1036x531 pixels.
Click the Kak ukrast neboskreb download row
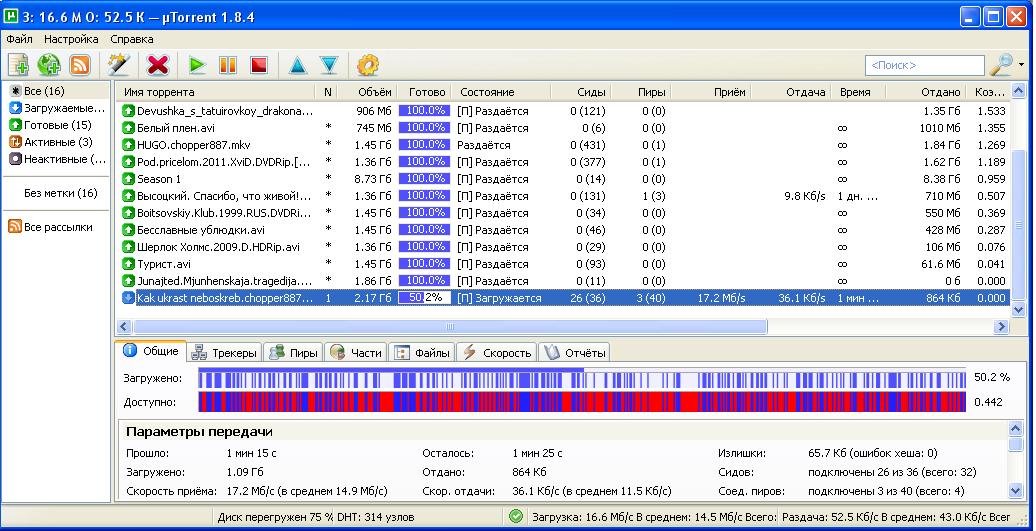564,298
